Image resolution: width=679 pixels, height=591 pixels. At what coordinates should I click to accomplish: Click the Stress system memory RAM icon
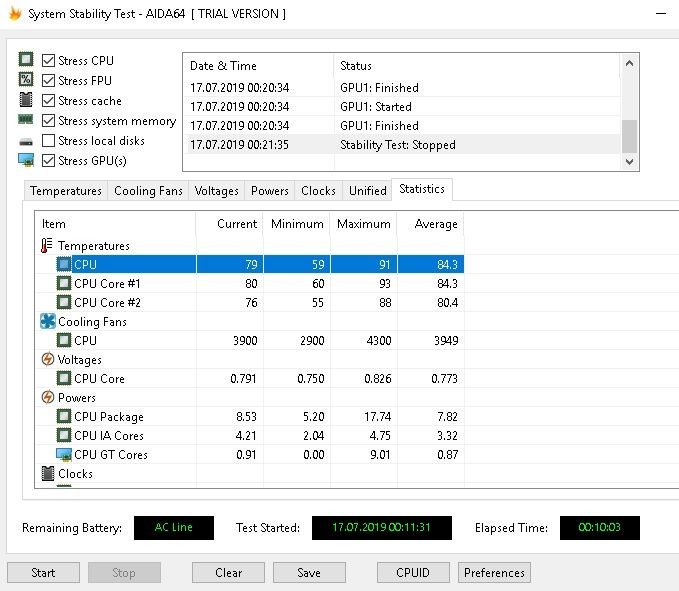26,119
